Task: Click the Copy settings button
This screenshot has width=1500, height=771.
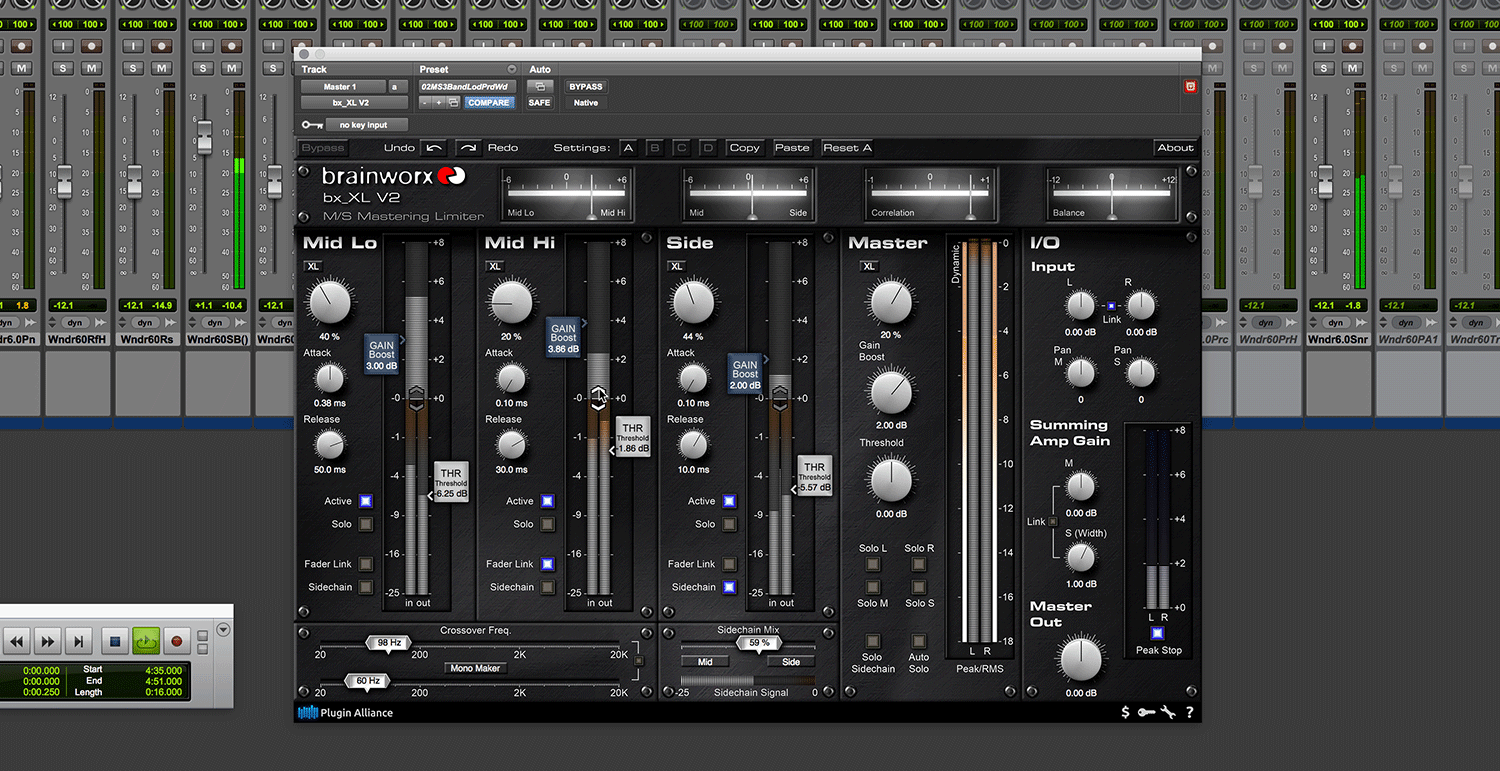Action: [744, 148]
